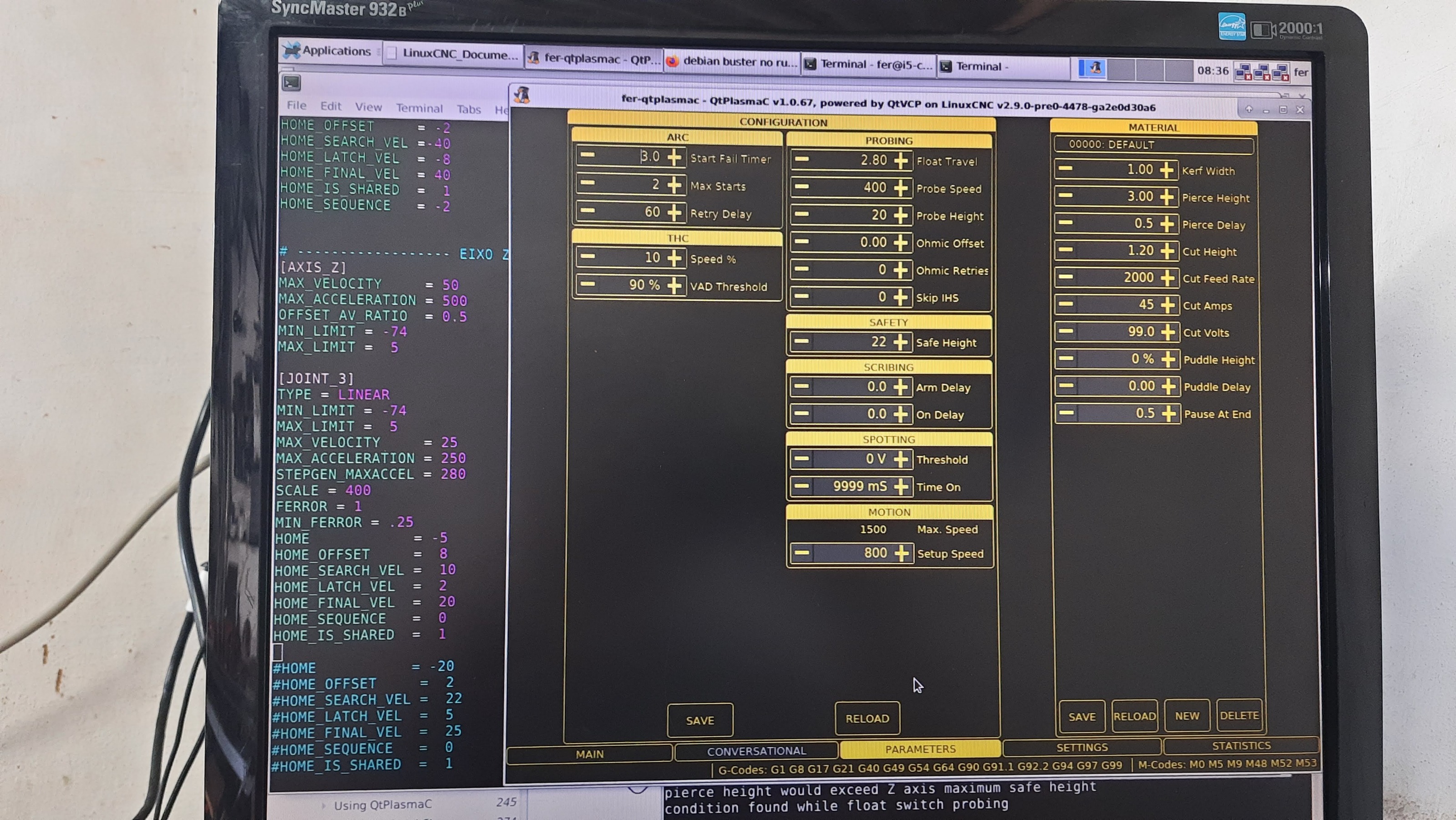Screen dimensions: 1456x820
Task: Decrease Cut Feed Rate value
Action: pyautogui.click(x=1066, y=277)
